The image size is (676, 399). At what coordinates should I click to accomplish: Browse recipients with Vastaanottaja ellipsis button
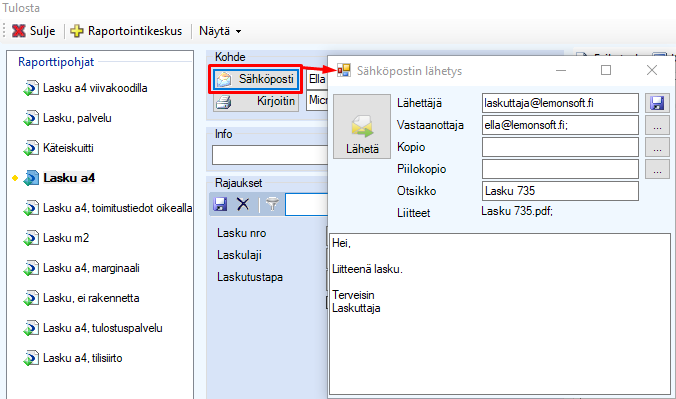[657, 125]
